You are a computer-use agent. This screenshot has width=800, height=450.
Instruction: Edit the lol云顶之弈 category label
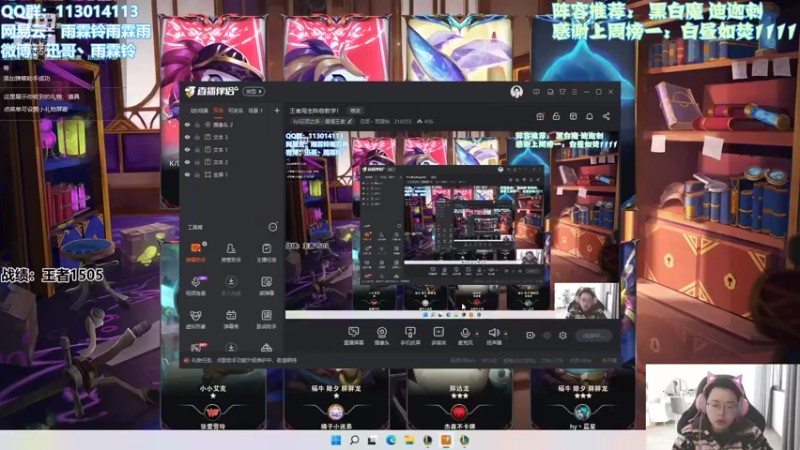click(x=322, y=121)
